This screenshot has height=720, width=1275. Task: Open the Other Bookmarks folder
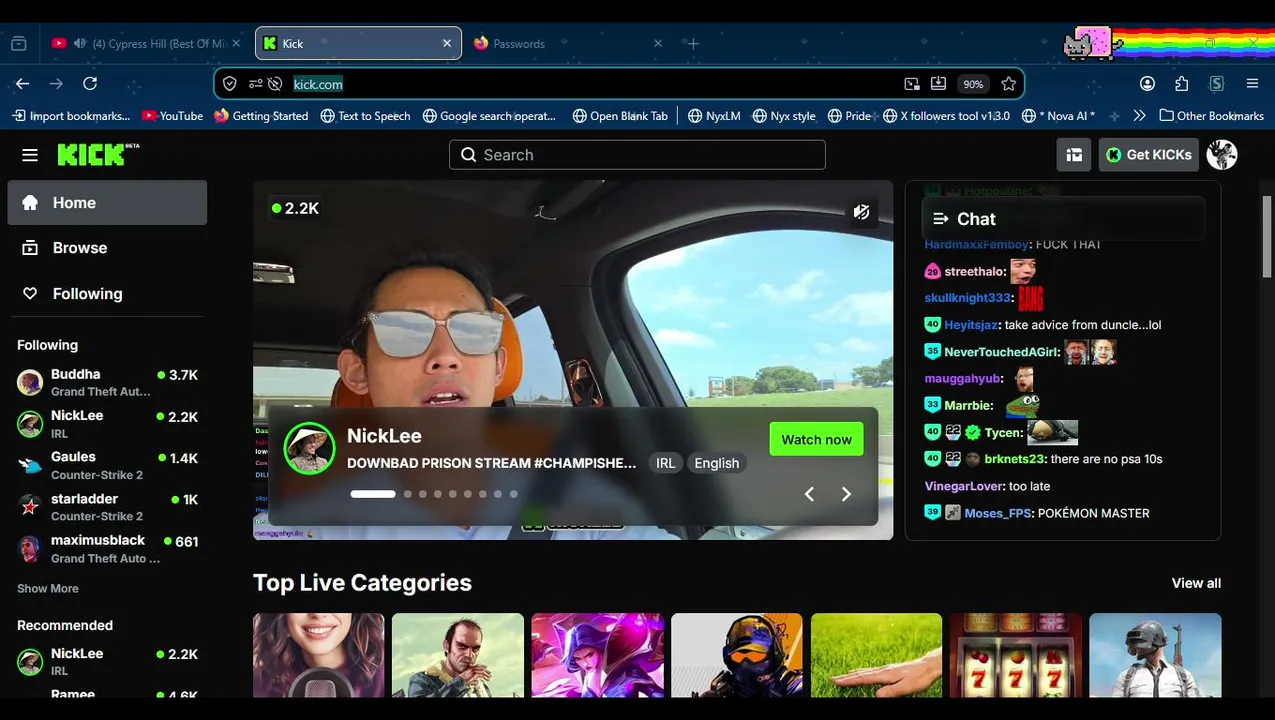point(1211,116)
